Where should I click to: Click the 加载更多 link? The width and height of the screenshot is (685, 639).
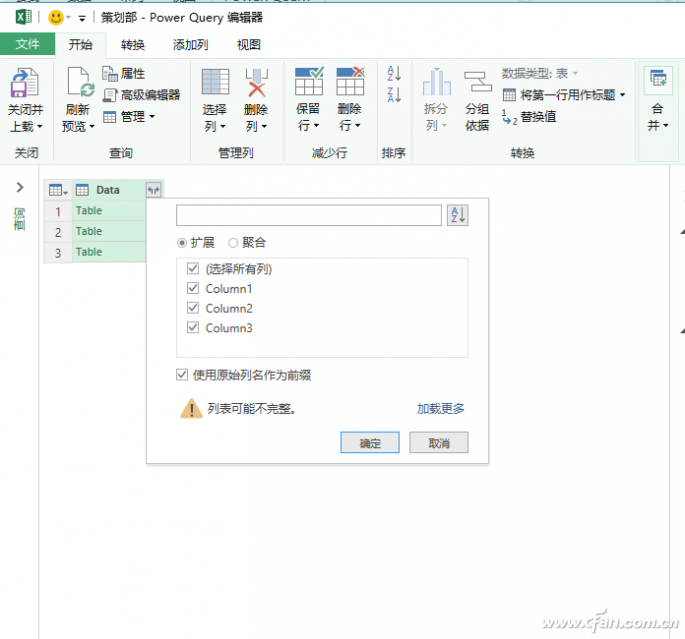440,409
